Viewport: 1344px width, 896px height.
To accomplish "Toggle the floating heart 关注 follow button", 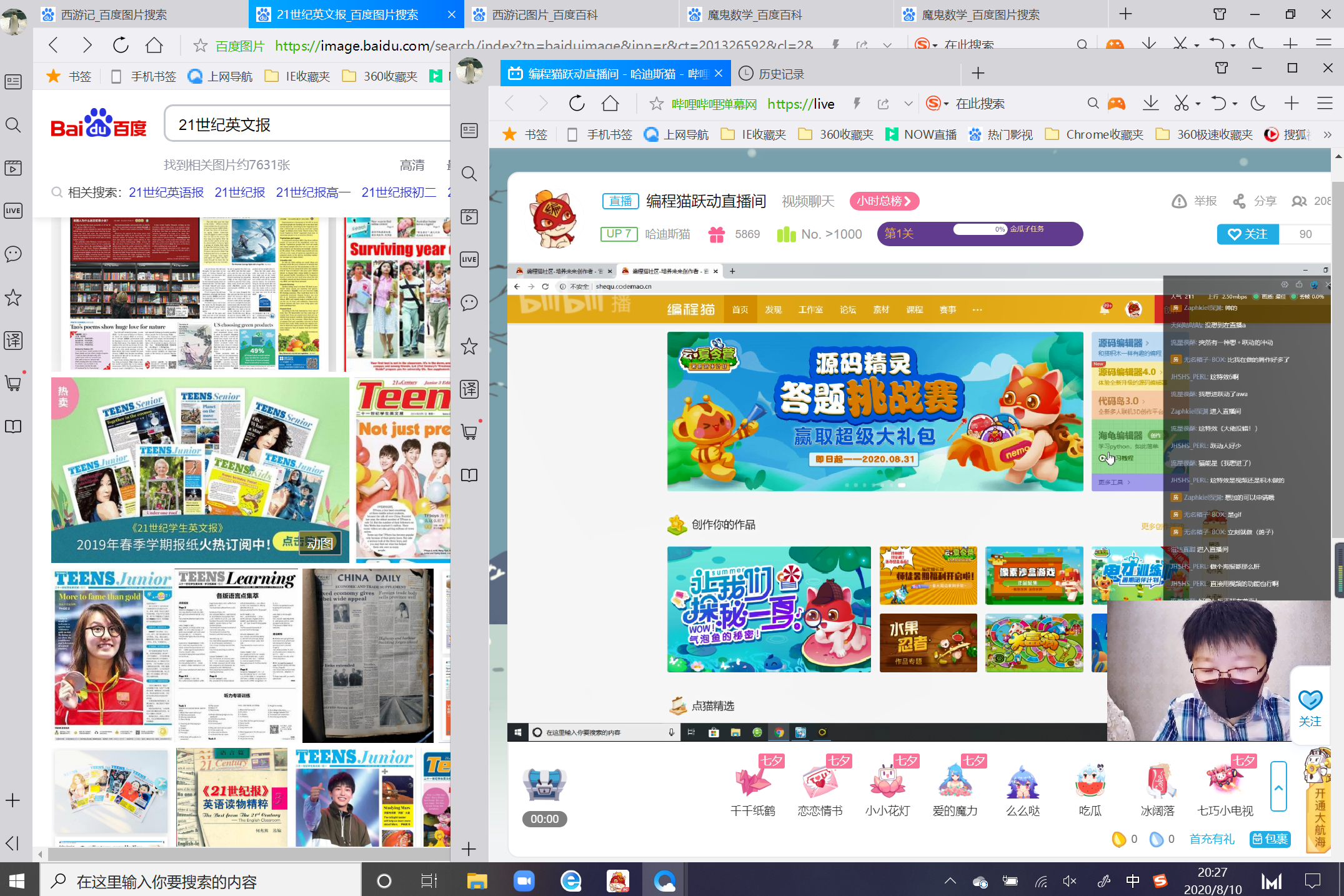I will 1310,708.
